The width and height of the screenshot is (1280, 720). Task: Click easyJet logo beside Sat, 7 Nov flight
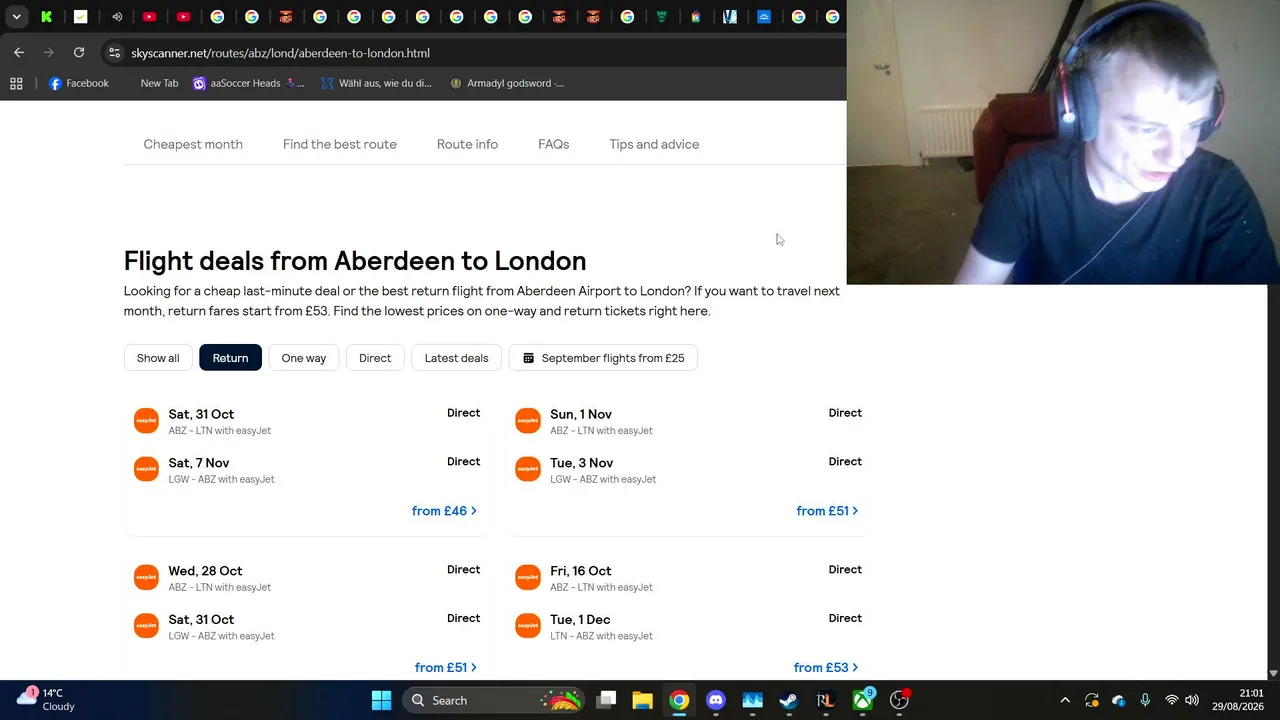point(146,470)
